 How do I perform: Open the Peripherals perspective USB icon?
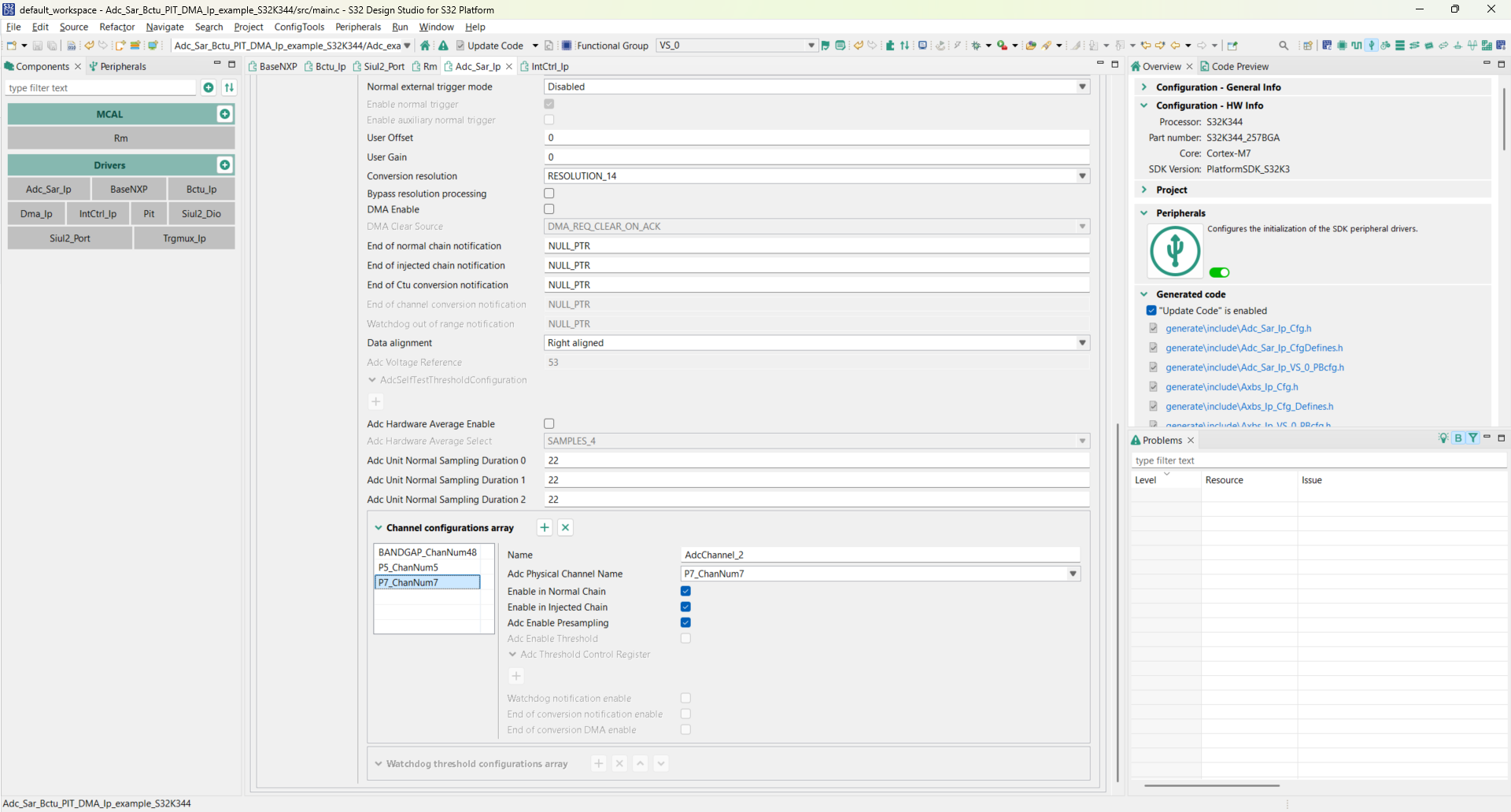(1372, 46)
